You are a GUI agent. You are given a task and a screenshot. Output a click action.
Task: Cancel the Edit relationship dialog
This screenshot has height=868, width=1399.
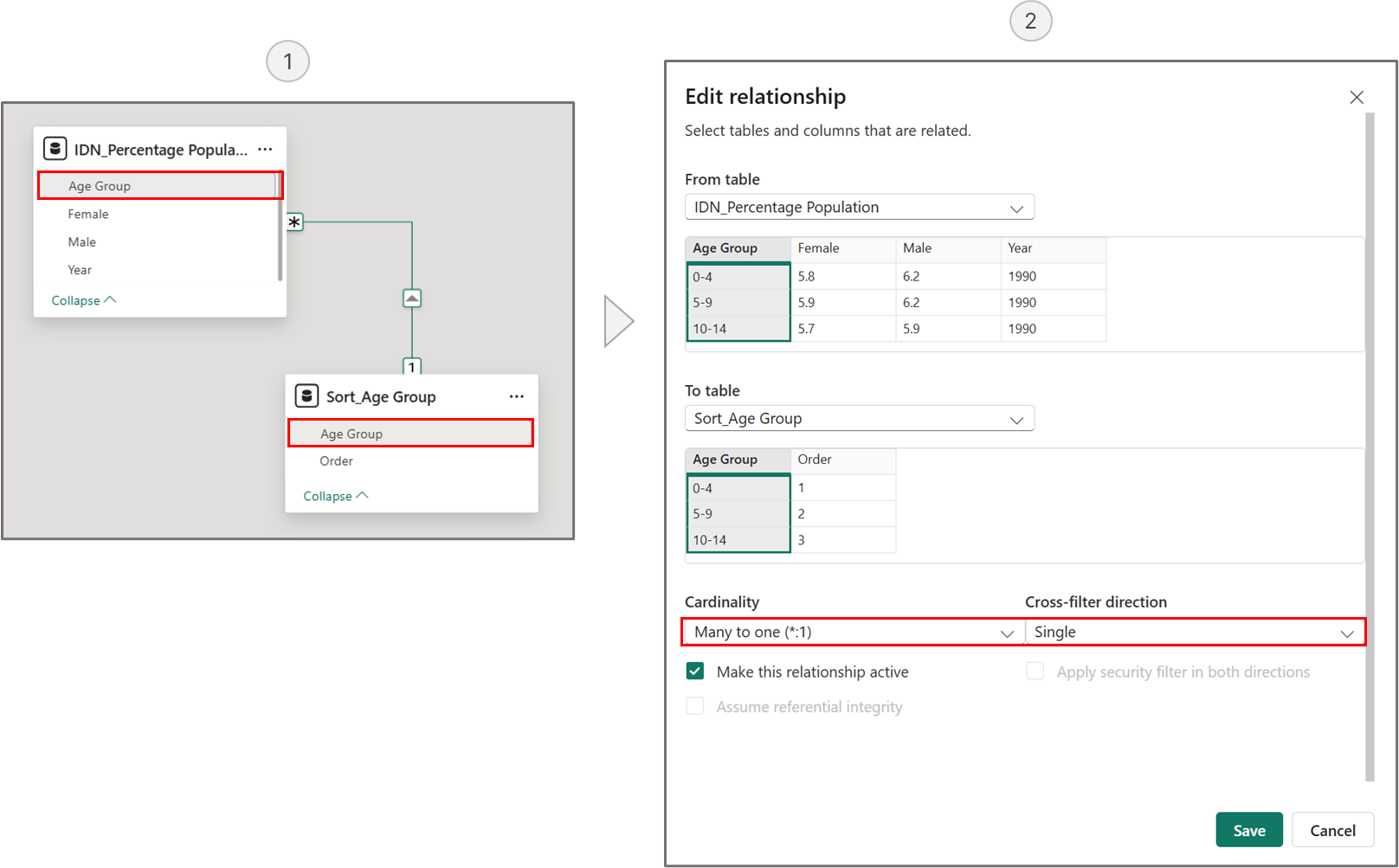coord(1332,830)
